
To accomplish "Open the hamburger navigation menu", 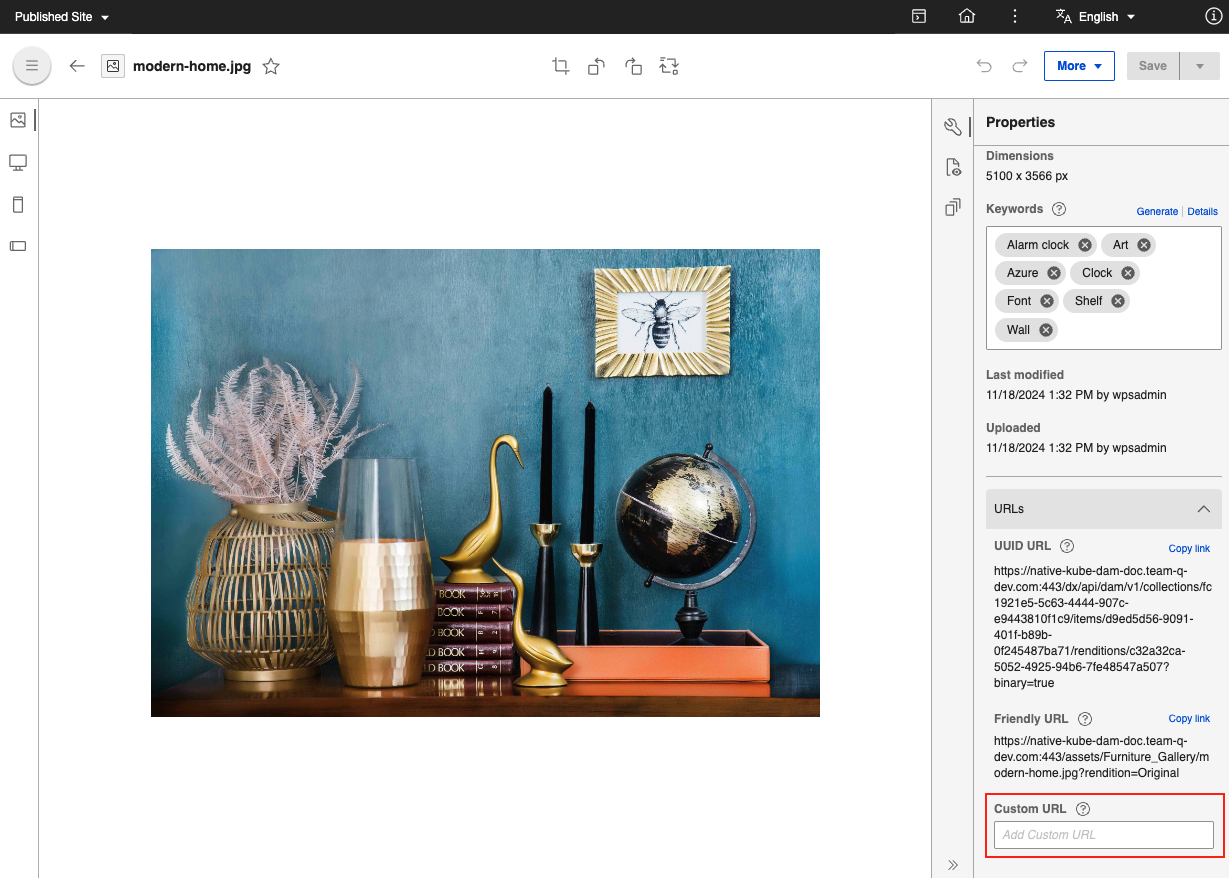I will (x=31, y=66).
